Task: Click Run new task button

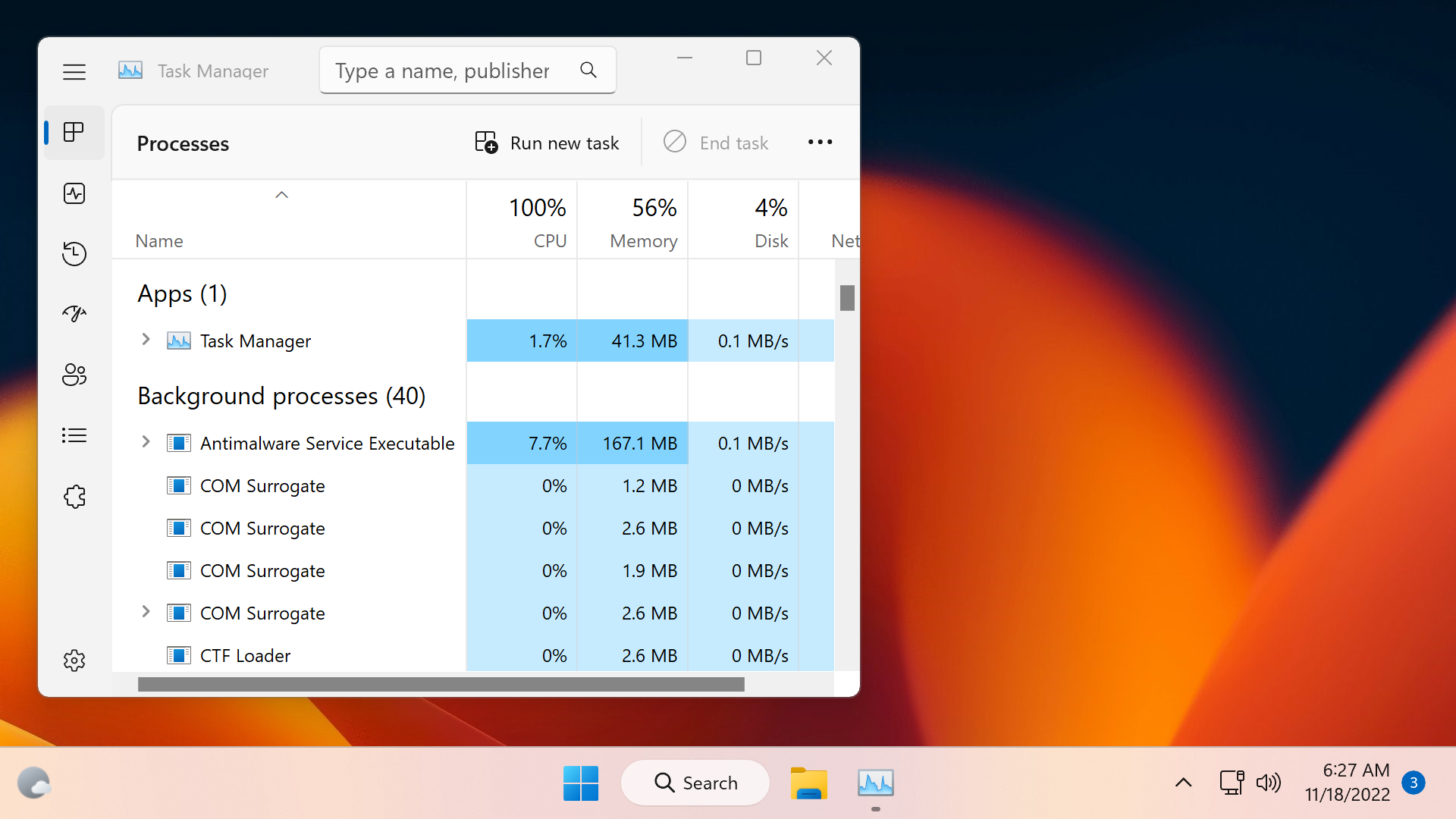Action: (547, 143)
